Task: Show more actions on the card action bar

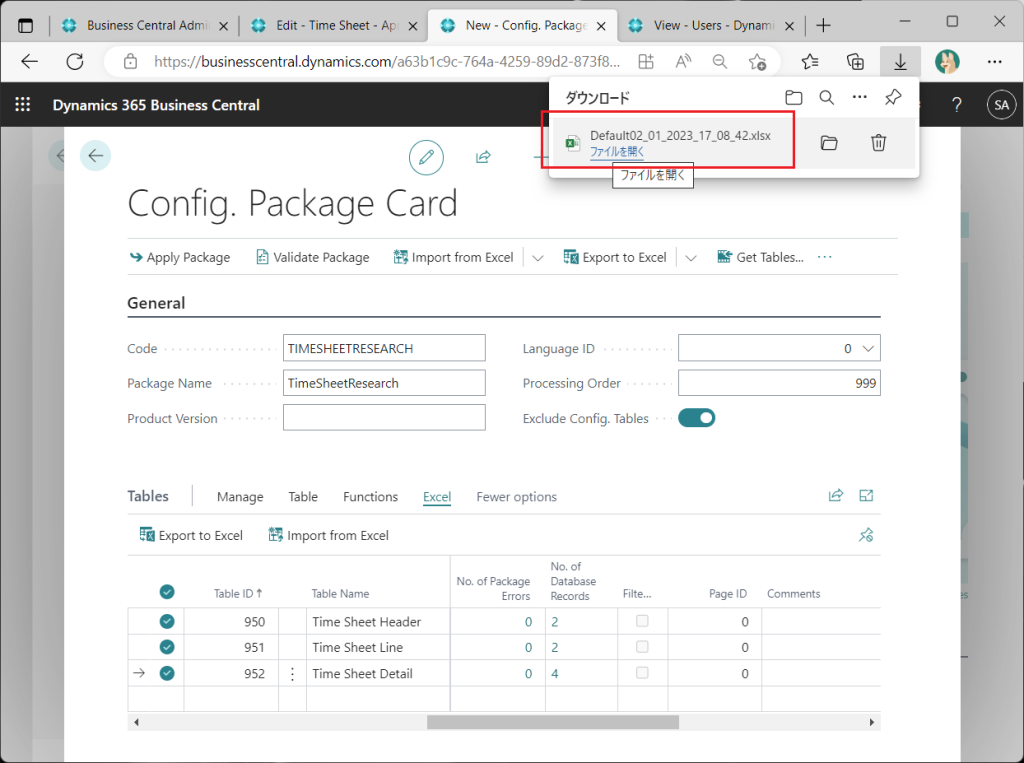Action: (825, 257)
